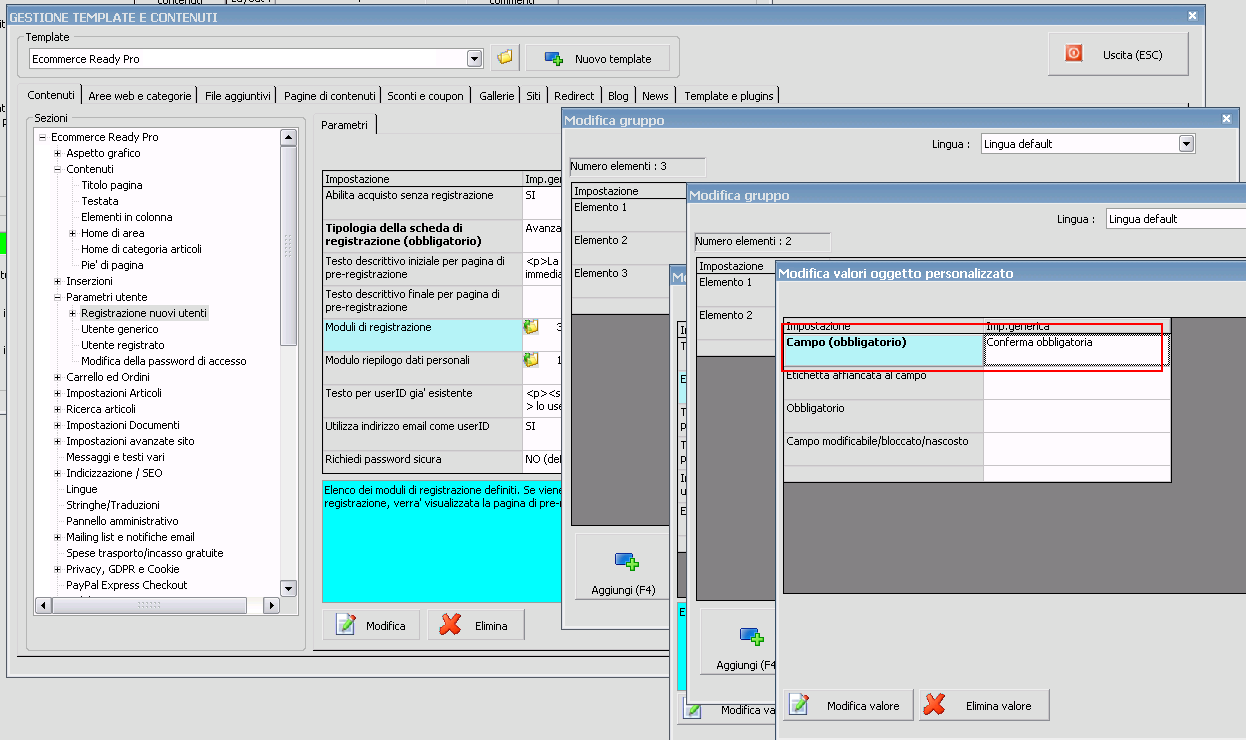Click the tree scrollbar up arrow
Image resolution: width=1246 pixels, height=740 pixels.
(x=288, y=138)
